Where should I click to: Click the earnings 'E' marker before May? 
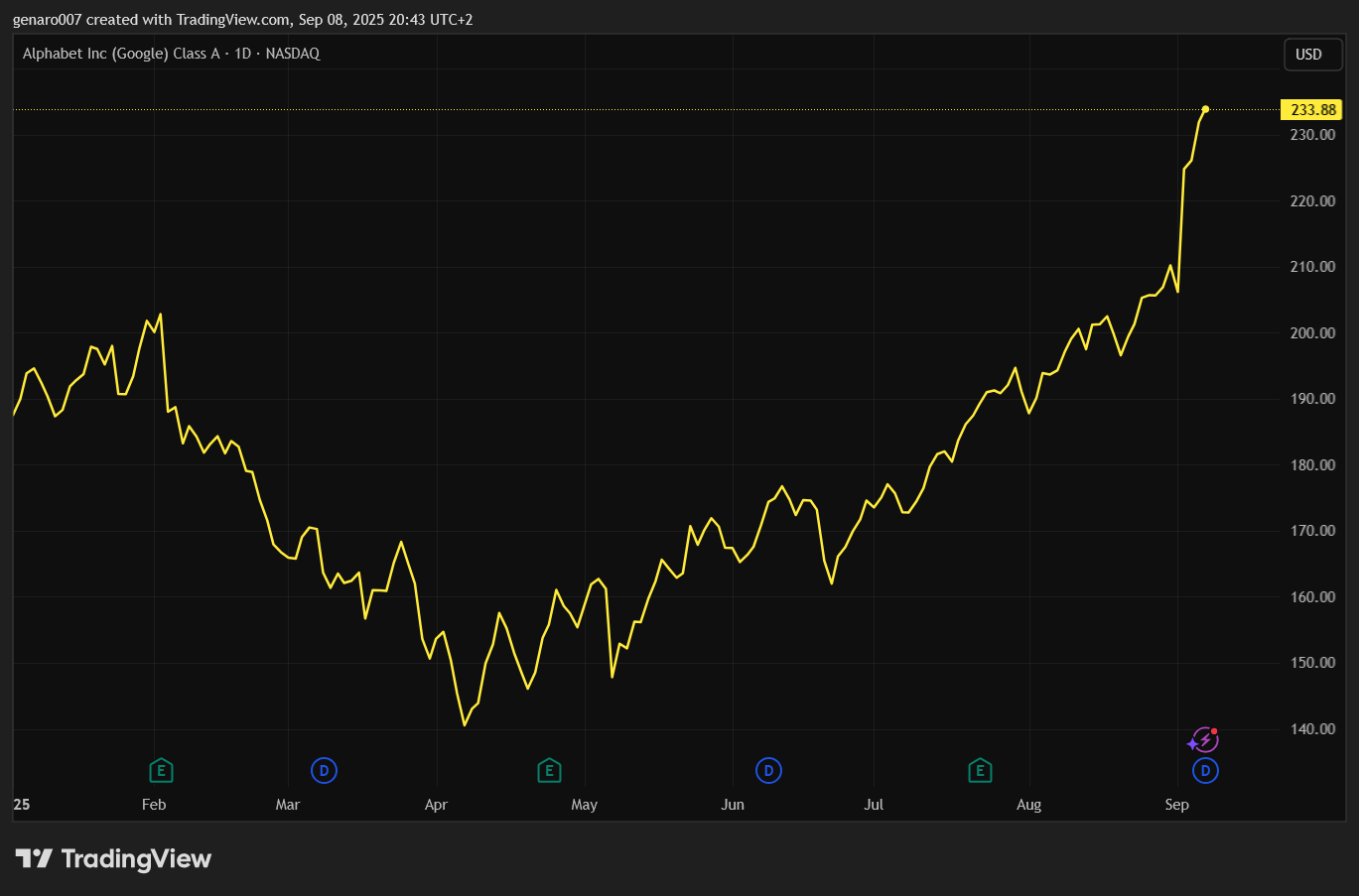pyautogui.click(x=549, y=770)
